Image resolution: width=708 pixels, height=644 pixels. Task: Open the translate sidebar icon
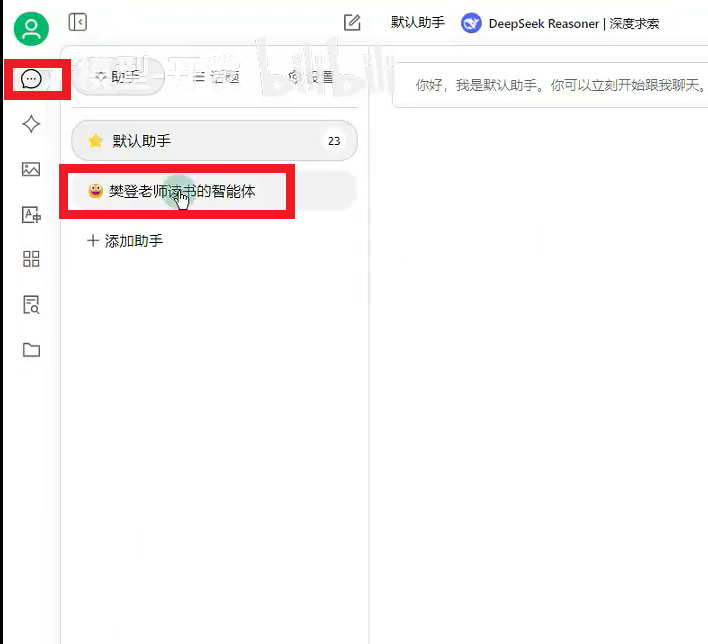point(31,214)
